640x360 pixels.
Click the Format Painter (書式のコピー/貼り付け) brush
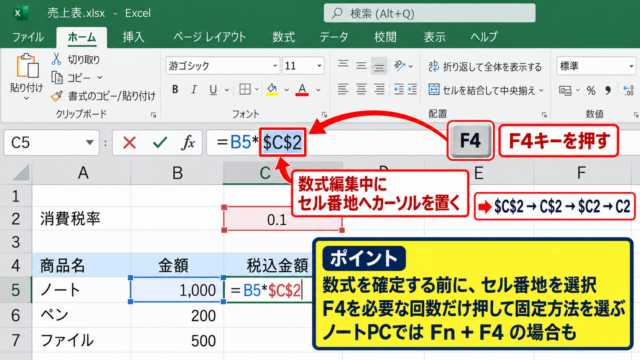(x=57, y=96)
